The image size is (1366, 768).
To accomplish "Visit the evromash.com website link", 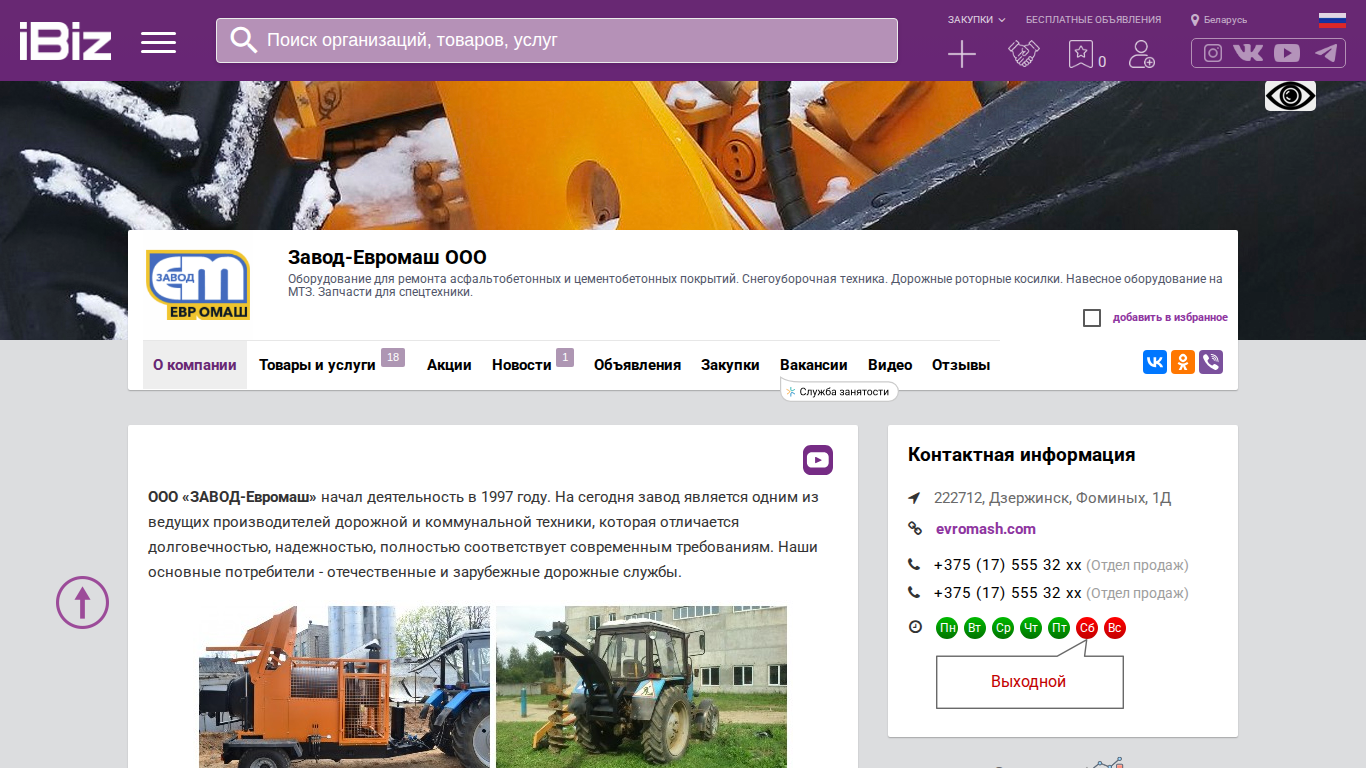I will coord(986,529).
